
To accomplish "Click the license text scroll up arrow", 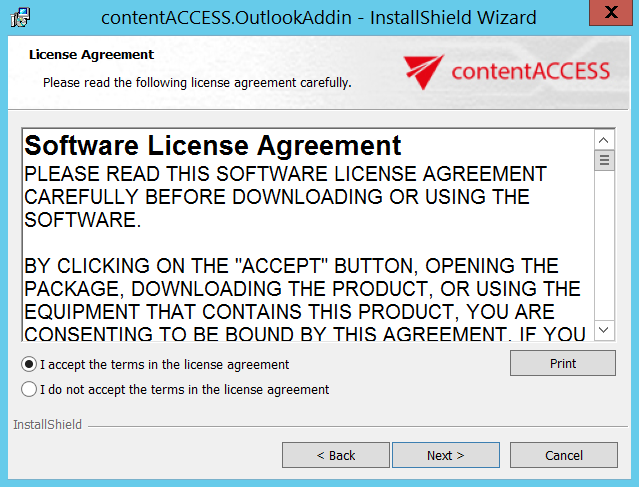I will tap(604, 139).
